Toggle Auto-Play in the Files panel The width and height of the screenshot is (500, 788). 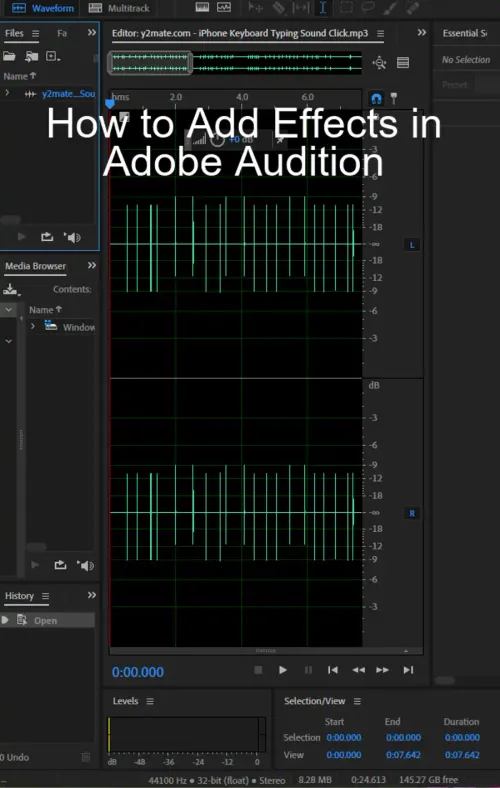point(72,237)
